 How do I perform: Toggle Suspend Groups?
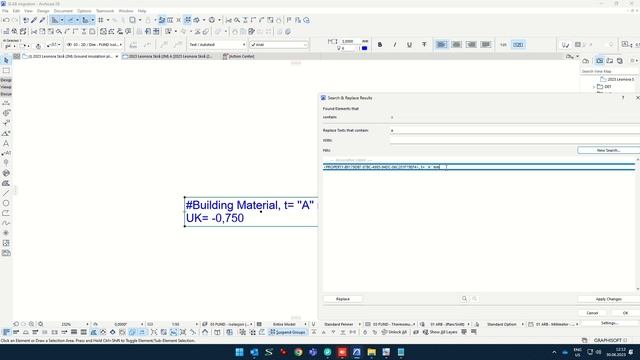[x=287, y=332]
